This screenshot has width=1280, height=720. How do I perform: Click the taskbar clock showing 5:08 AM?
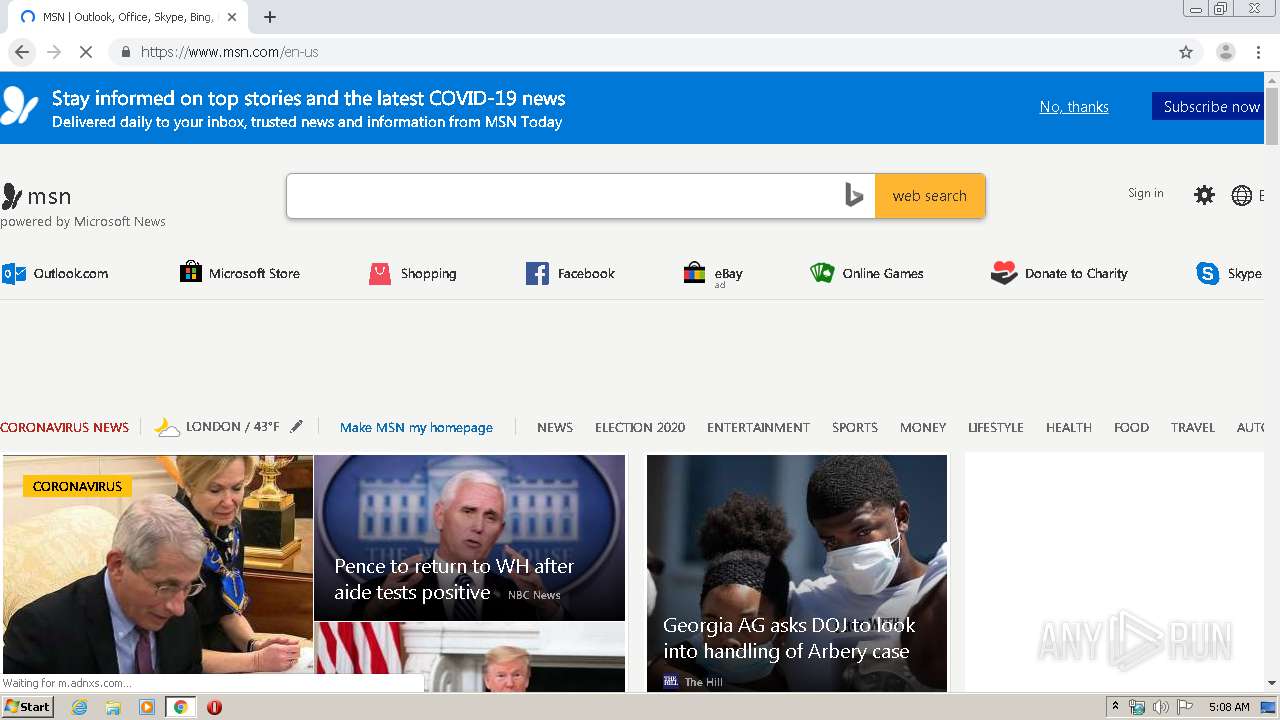pyautogui.click(x=1229, y=707)
